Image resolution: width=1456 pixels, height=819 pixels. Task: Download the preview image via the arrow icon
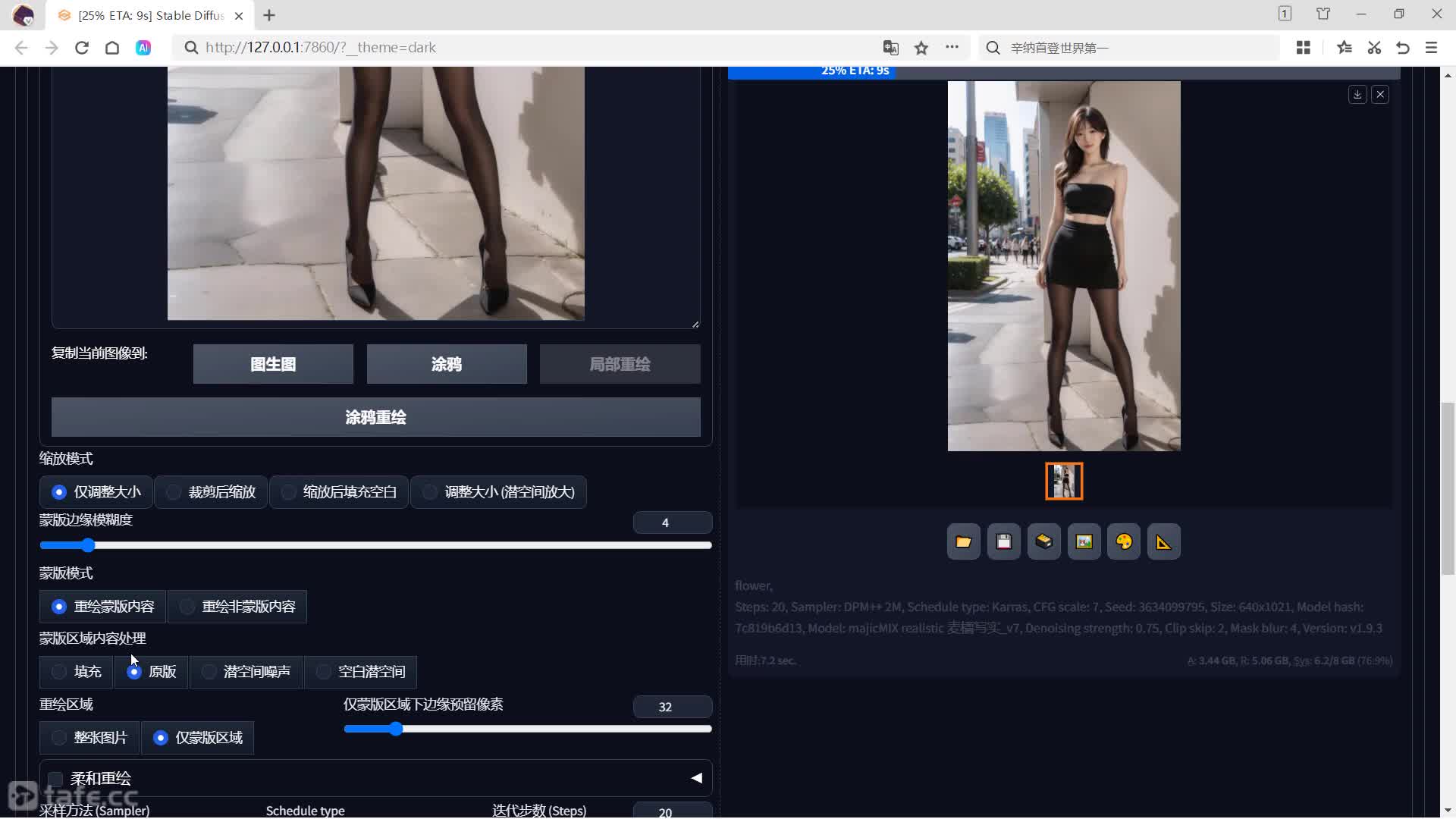(1357, 95)
